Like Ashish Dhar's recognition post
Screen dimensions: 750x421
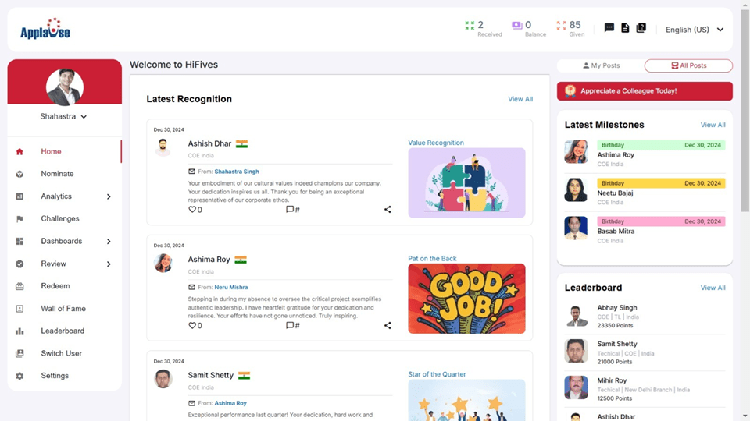coord(194,210)
